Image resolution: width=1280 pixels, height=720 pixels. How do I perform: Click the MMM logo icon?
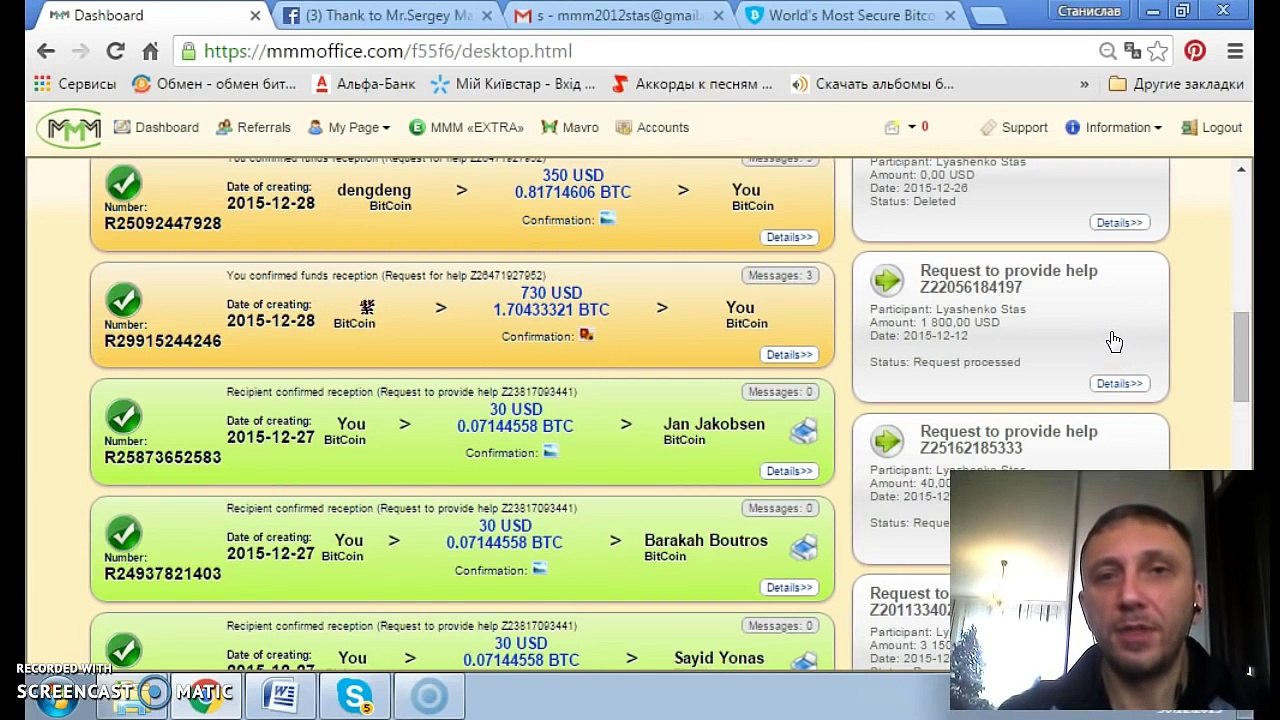pyautogui.click(x=70, y=128)
